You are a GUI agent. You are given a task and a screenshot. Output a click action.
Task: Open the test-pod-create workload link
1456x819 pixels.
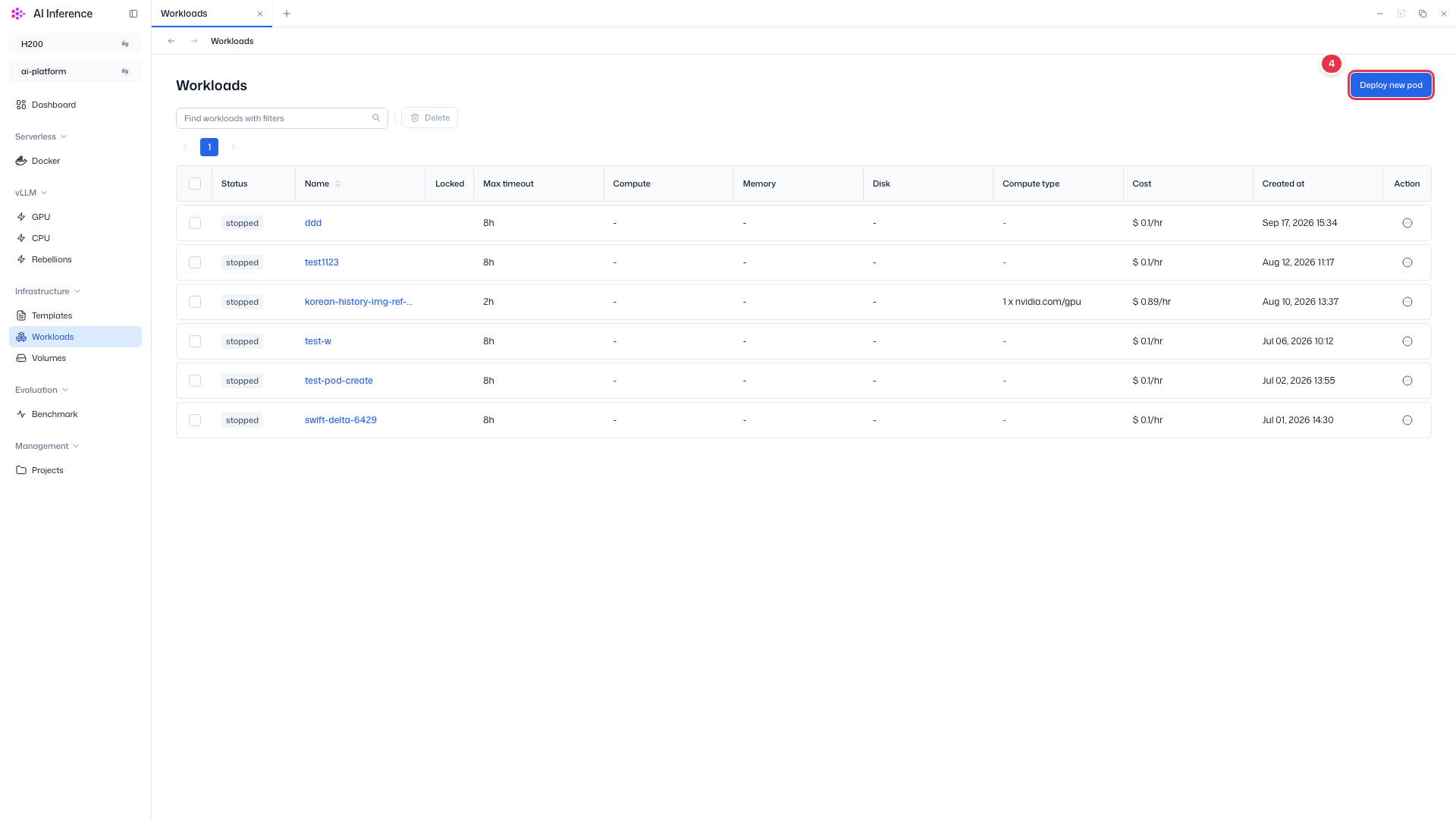click(339, 381)
